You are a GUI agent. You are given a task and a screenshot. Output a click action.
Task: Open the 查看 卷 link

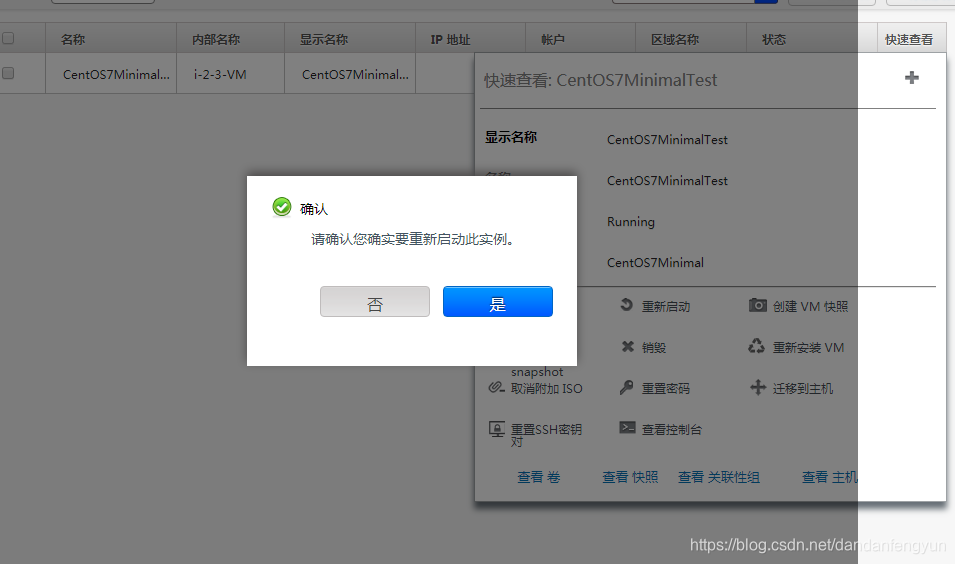click(x=538, y=477)
